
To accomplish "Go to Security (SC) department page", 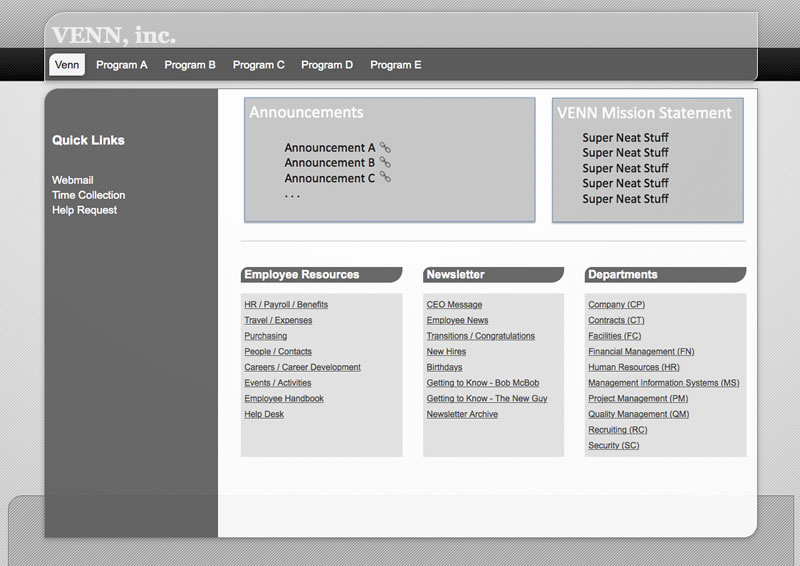I will [614, 446].
